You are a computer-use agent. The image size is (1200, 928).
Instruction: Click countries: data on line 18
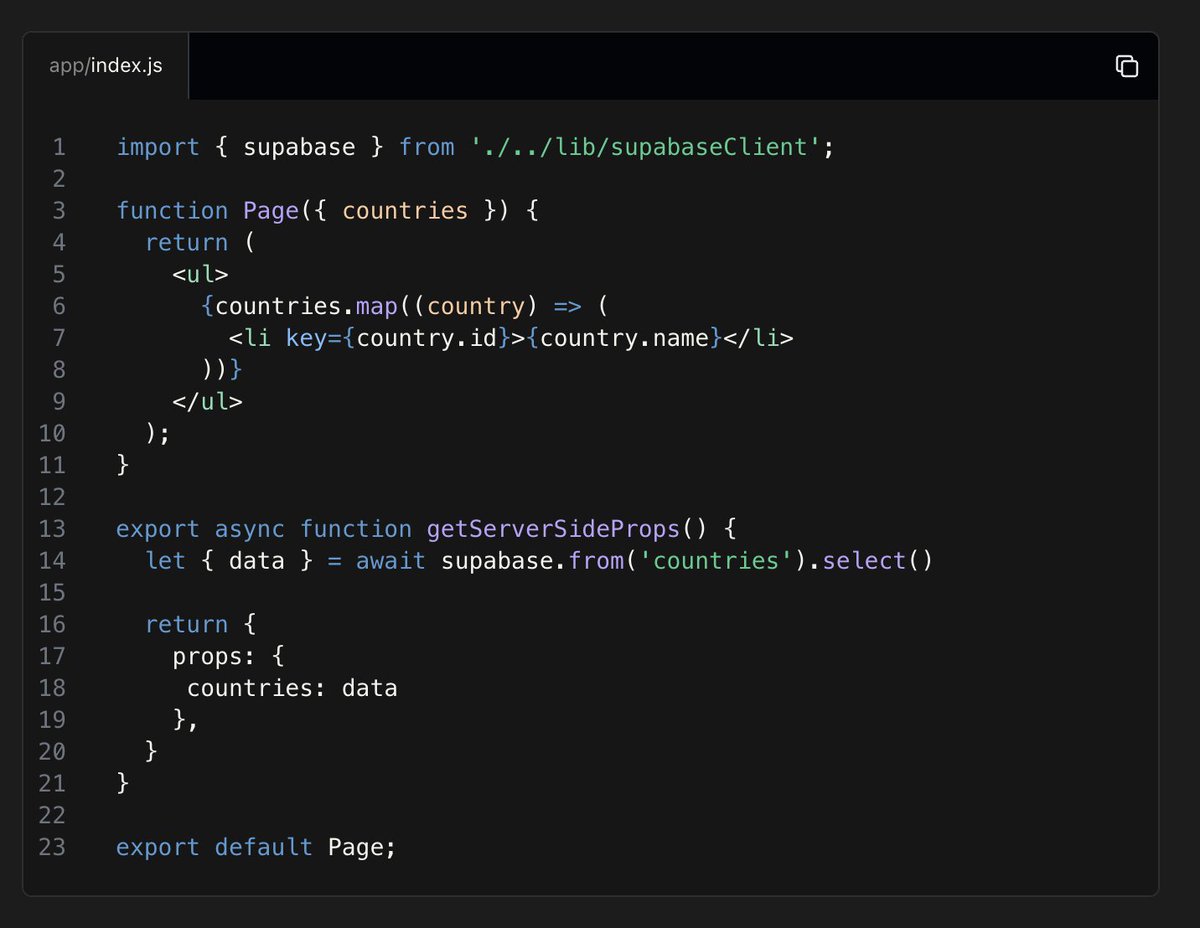click(x=290, y=687)
